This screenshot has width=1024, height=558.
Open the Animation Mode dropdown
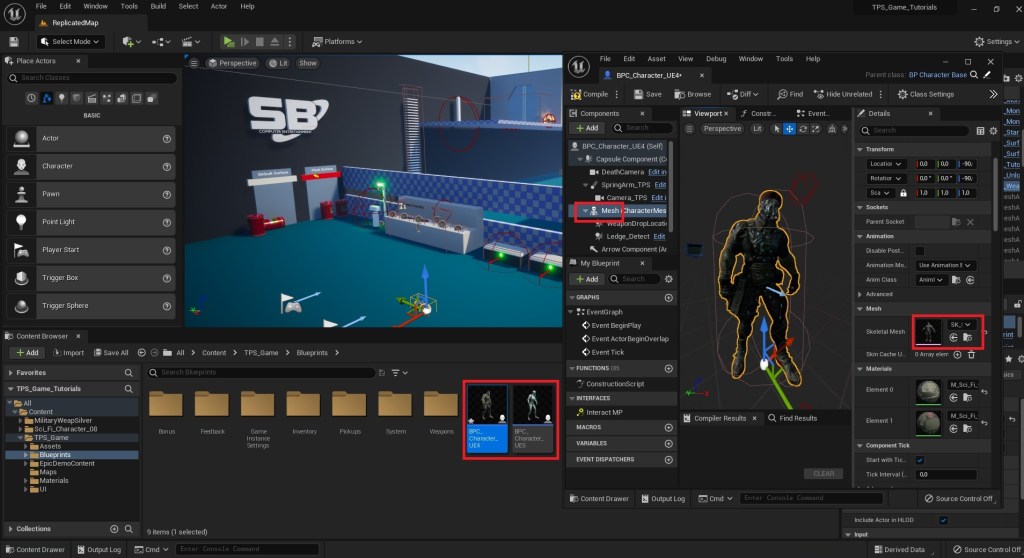pyautogui.click(x=945, y=265)
